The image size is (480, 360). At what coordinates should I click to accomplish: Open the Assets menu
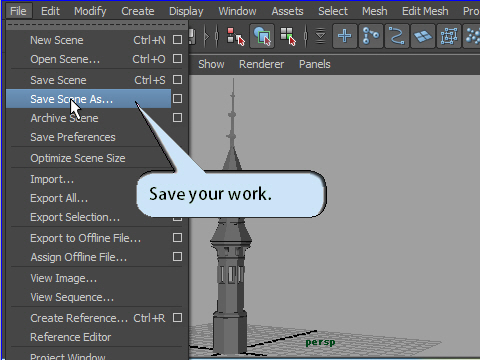287,11
